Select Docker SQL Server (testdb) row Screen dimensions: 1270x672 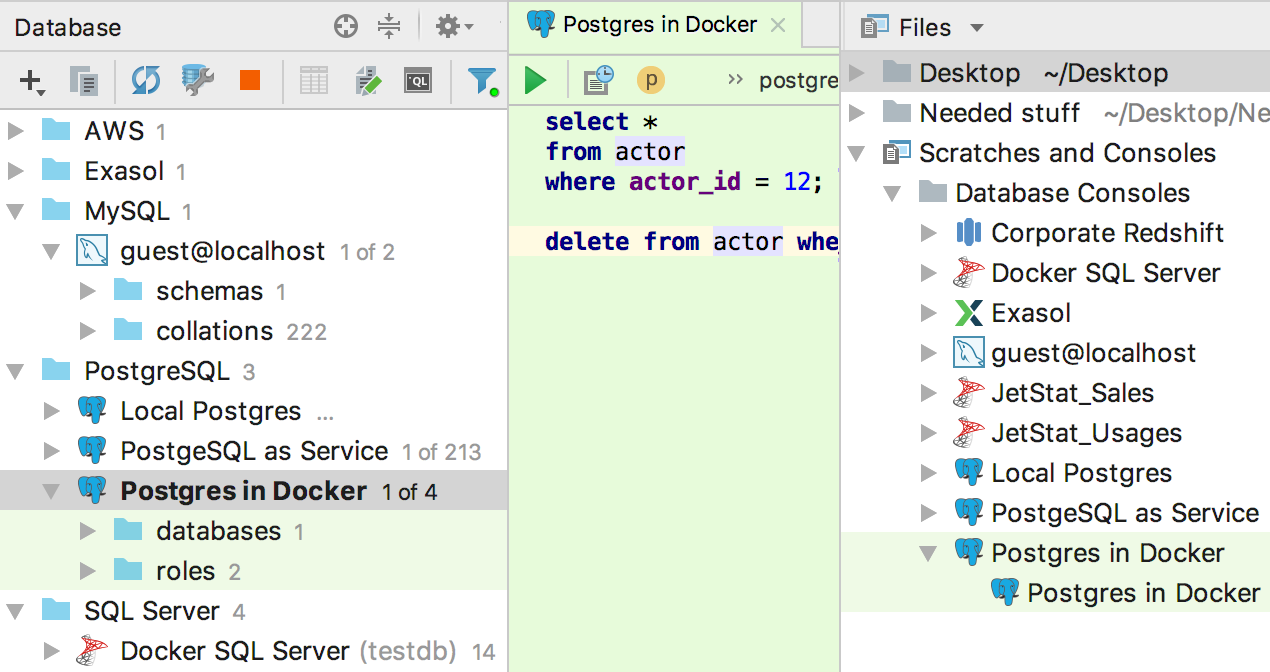click(x=254, y=652)
